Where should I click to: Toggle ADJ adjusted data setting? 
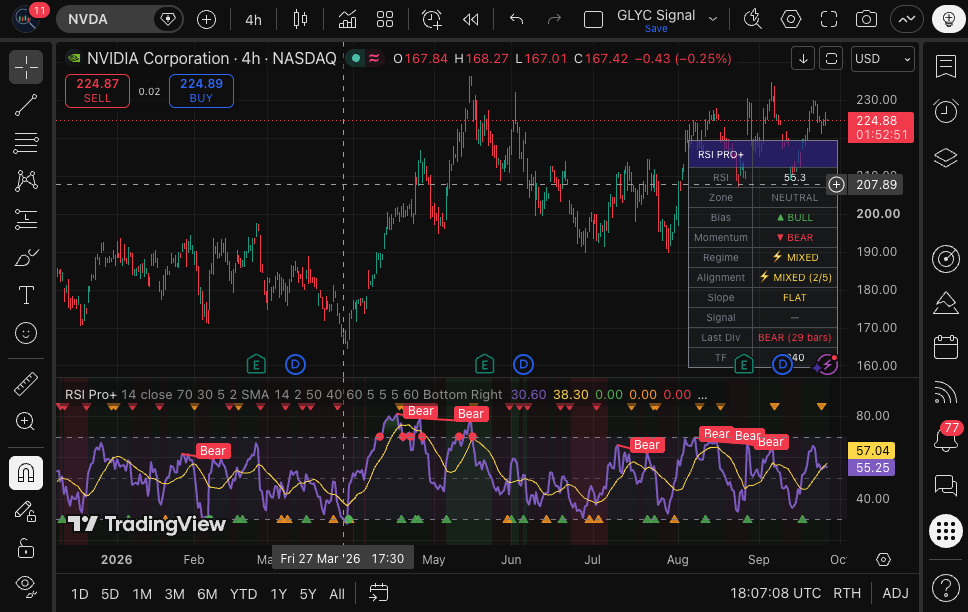point(895,593)
